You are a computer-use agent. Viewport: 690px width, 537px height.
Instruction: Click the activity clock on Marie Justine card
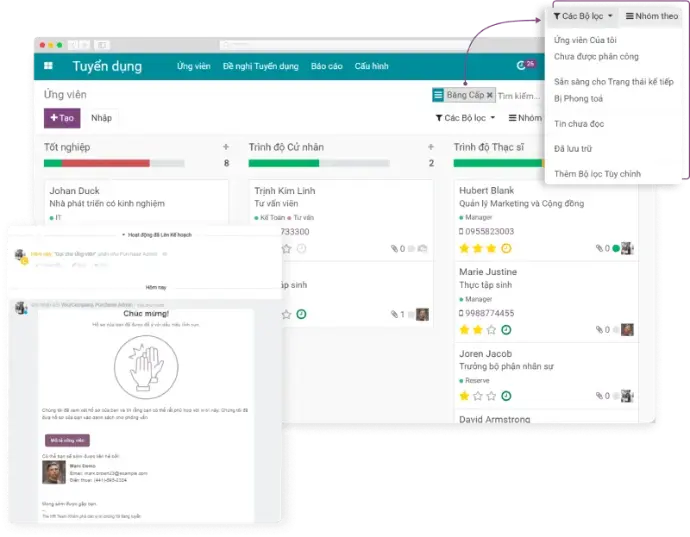[506, 329]
